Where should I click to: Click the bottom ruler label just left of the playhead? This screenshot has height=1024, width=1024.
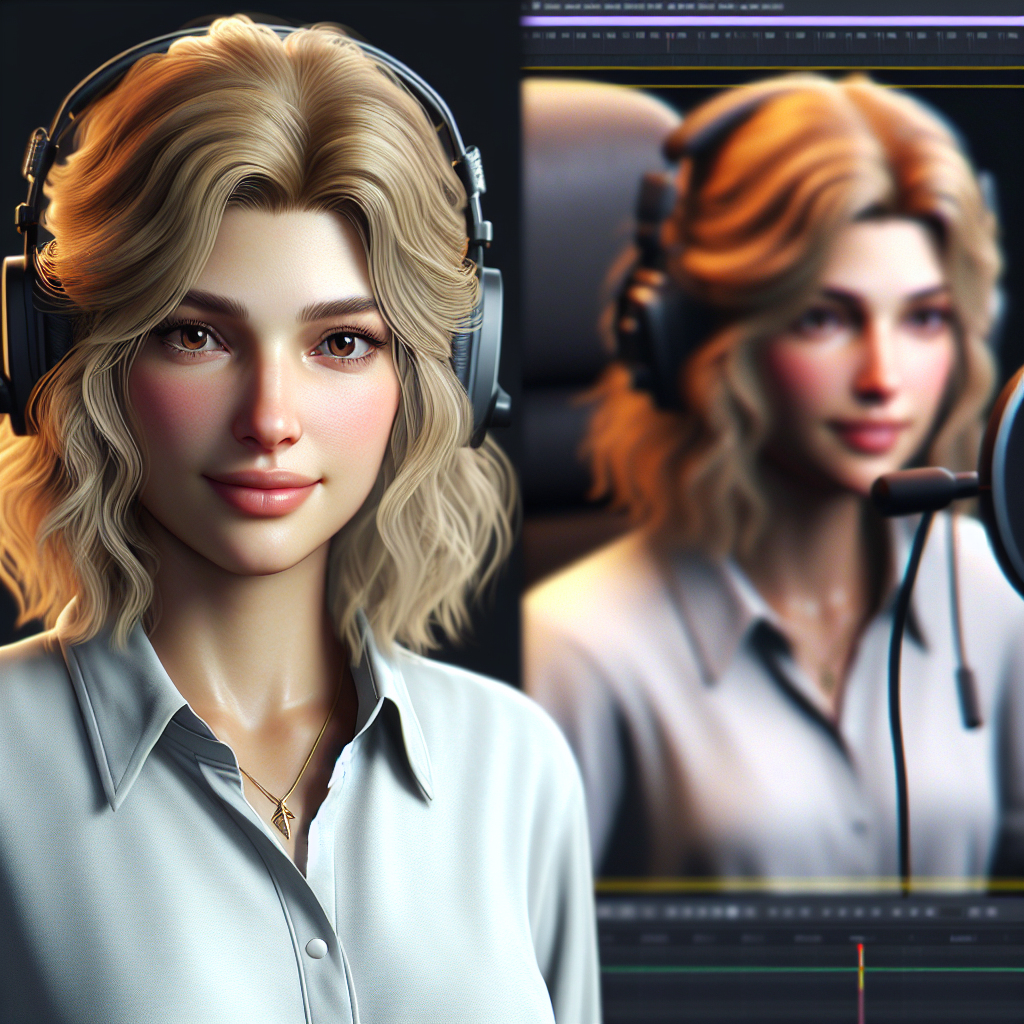[808, 939]
